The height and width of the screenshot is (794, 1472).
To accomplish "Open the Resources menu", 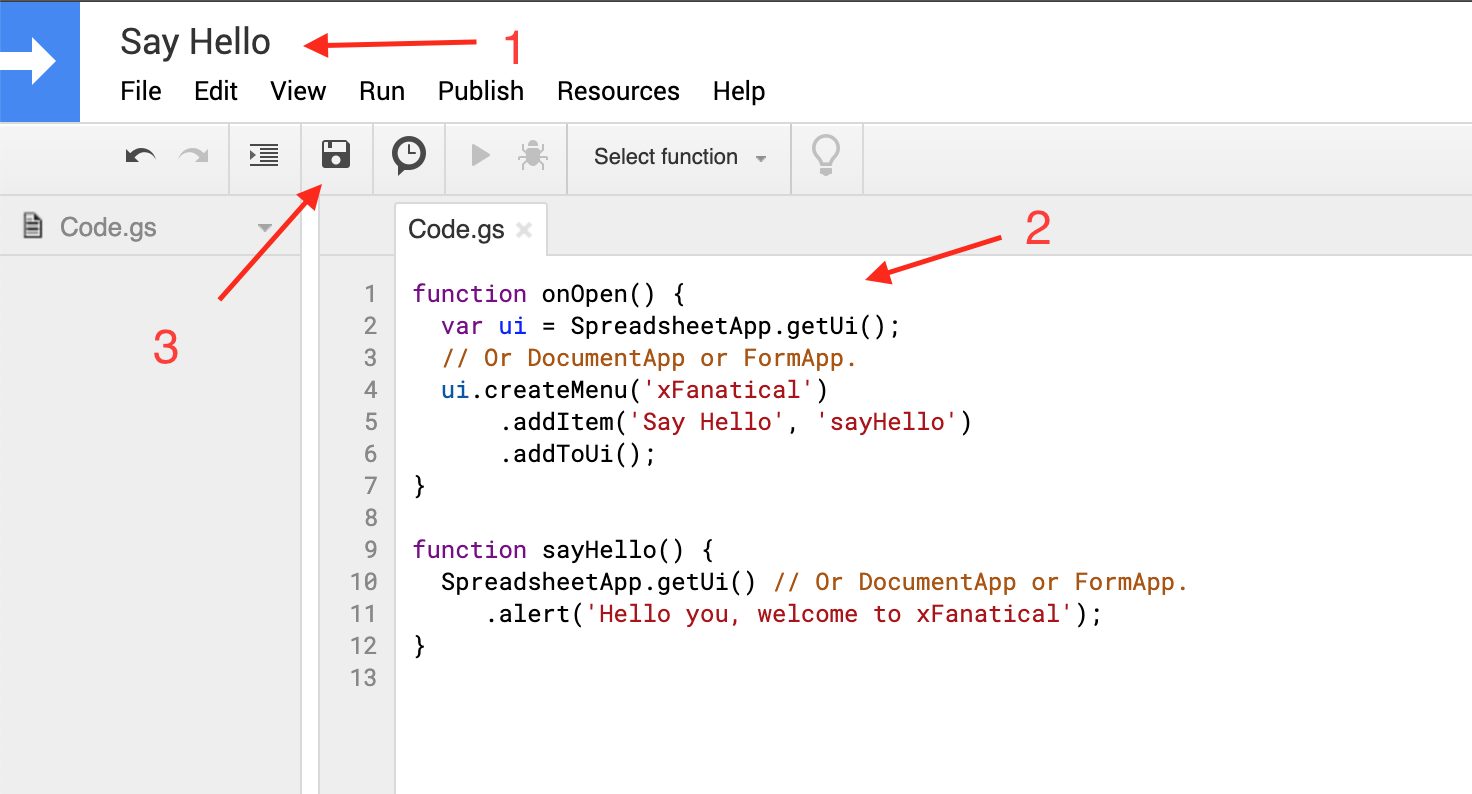I will (x=618, y=91).
